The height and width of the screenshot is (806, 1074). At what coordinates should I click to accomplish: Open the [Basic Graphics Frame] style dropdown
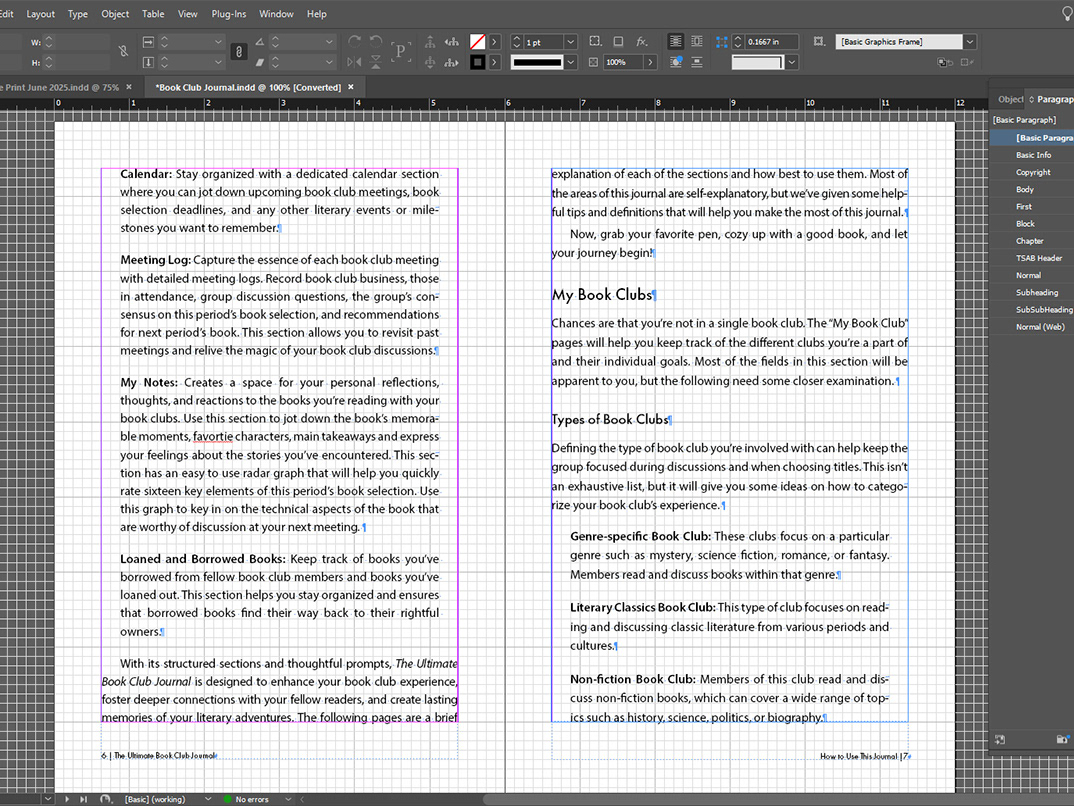[x=970, y=42]
